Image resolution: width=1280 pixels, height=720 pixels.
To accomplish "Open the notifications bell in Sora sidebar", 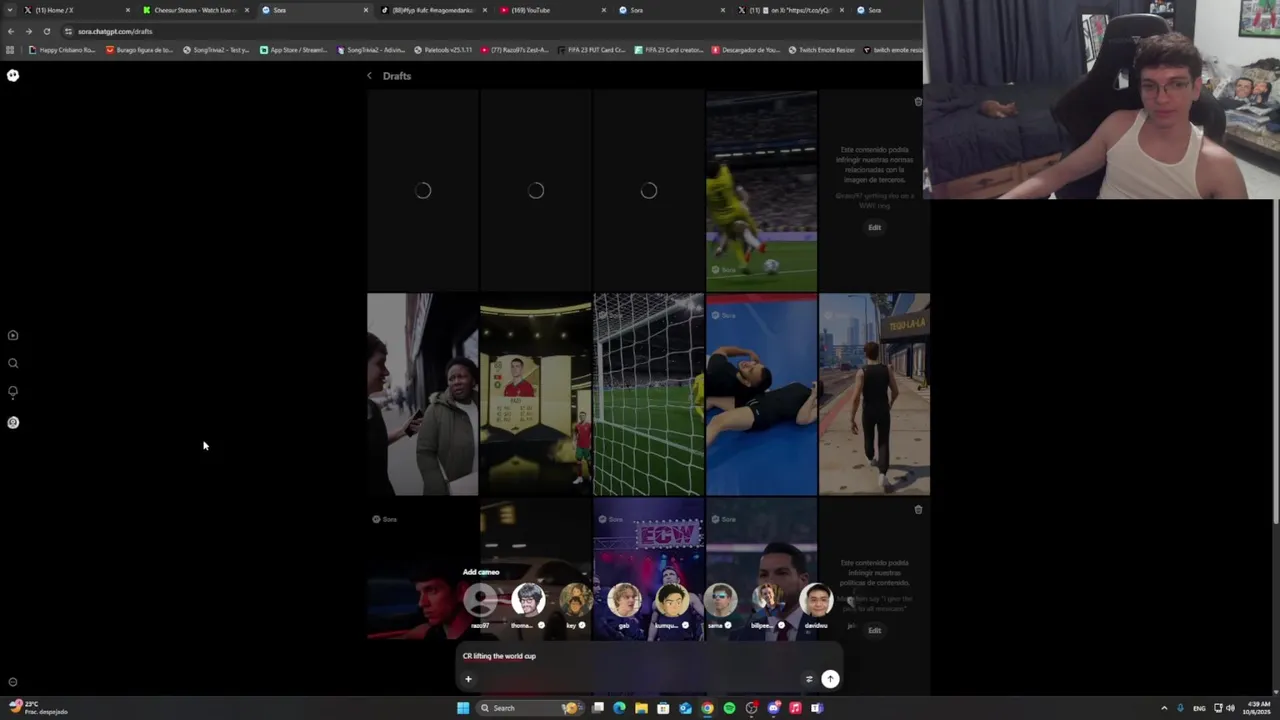I will pyautogui.click(x=13, y=392).
